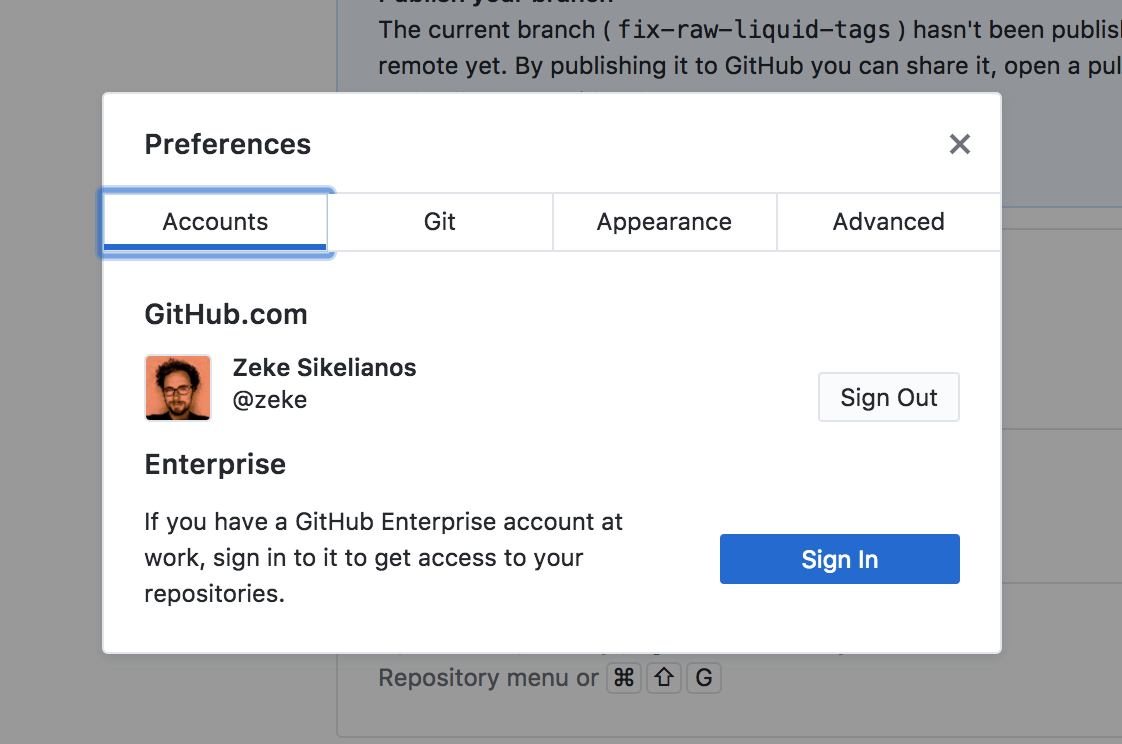Click the G keyboard key badge

click(x=703, y=678)
